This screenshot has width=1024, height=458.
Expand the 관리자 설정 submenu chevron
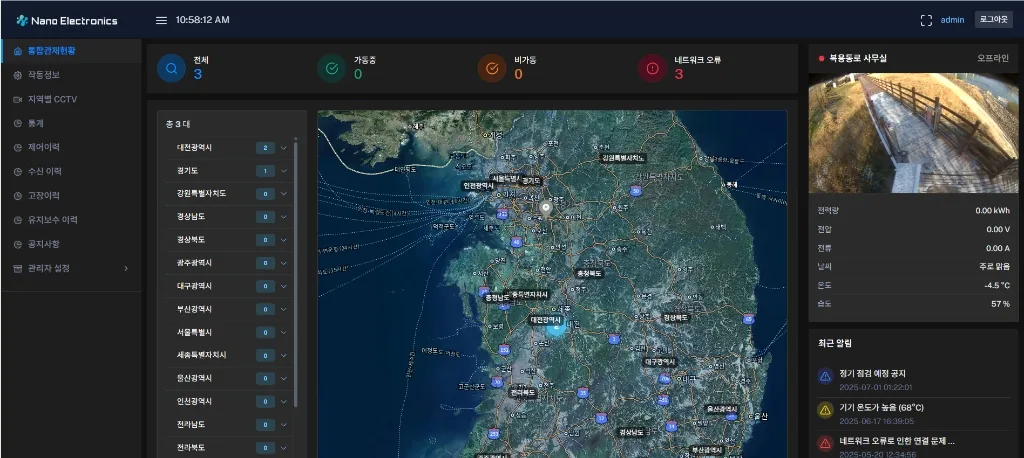(126, 269)
